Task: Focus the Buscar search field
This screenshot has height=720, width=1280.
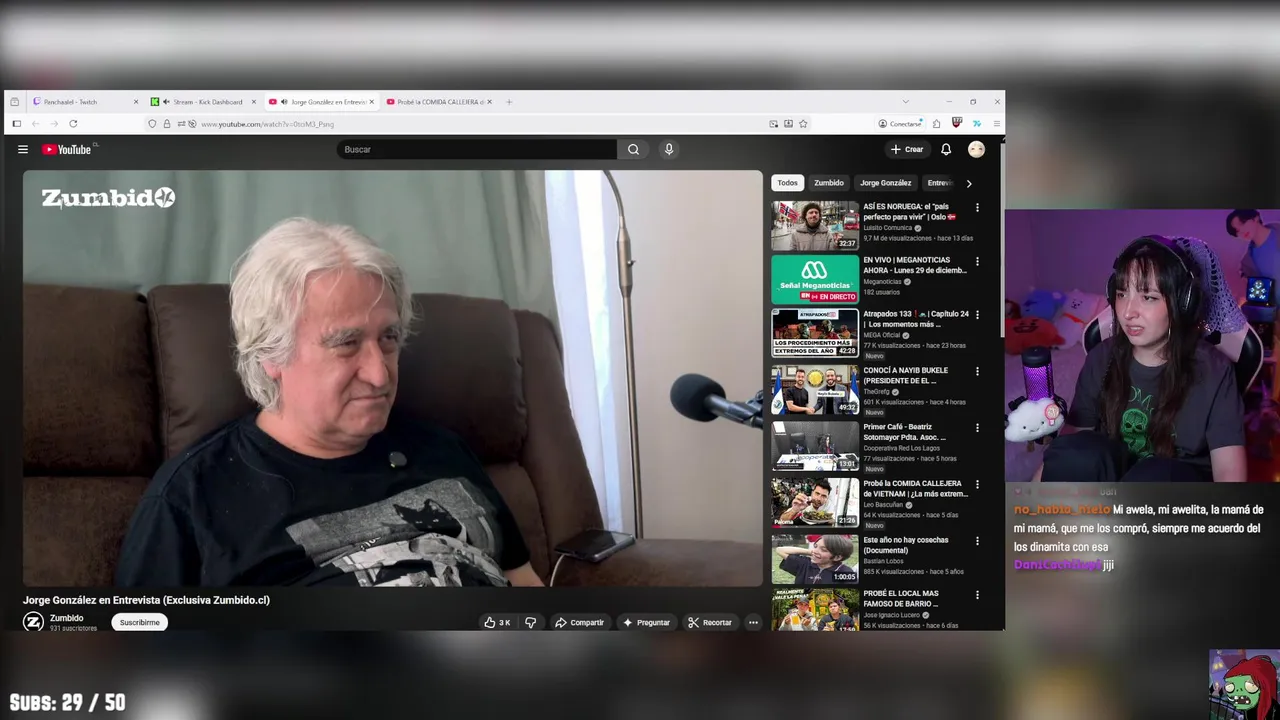Action: coord(476,149)
